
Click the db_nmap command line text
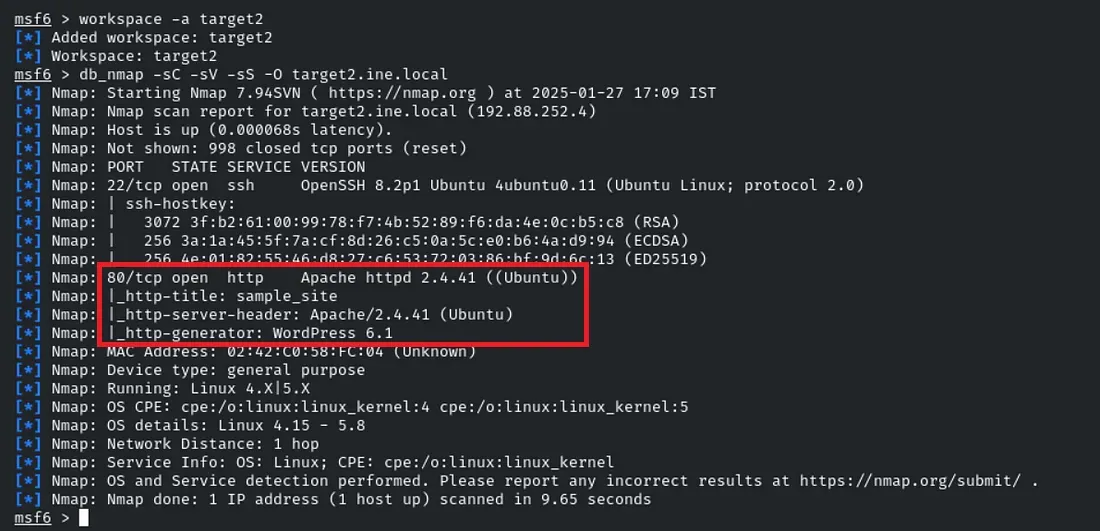pos(264,74)
